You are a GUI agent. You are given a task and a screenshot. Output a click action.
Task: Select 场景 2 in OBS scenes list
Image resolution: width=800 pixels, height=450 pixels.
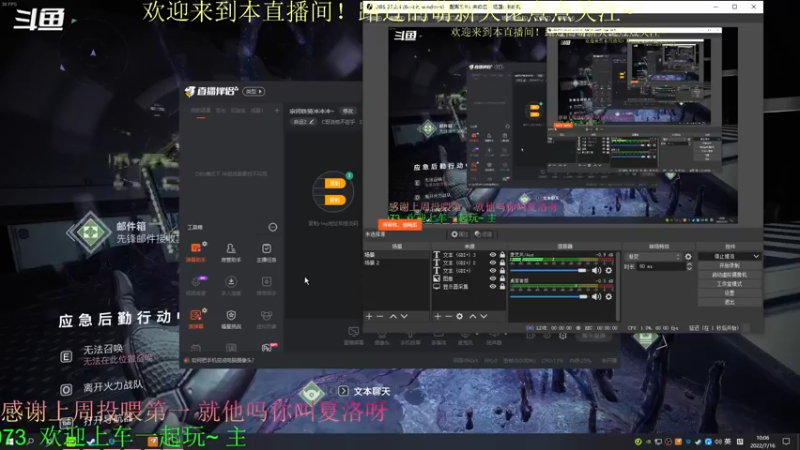point(396,263)
